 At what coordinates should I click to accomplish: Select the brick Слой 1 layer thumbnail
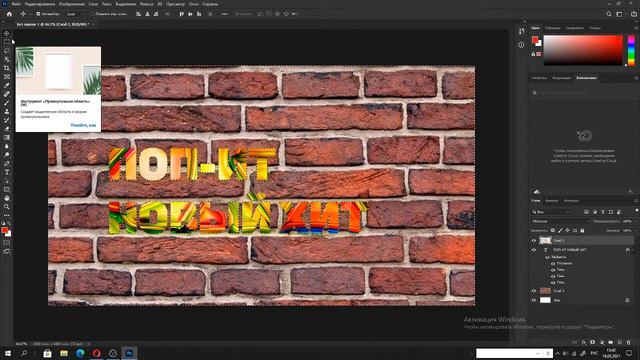click(x=545, y=291)
